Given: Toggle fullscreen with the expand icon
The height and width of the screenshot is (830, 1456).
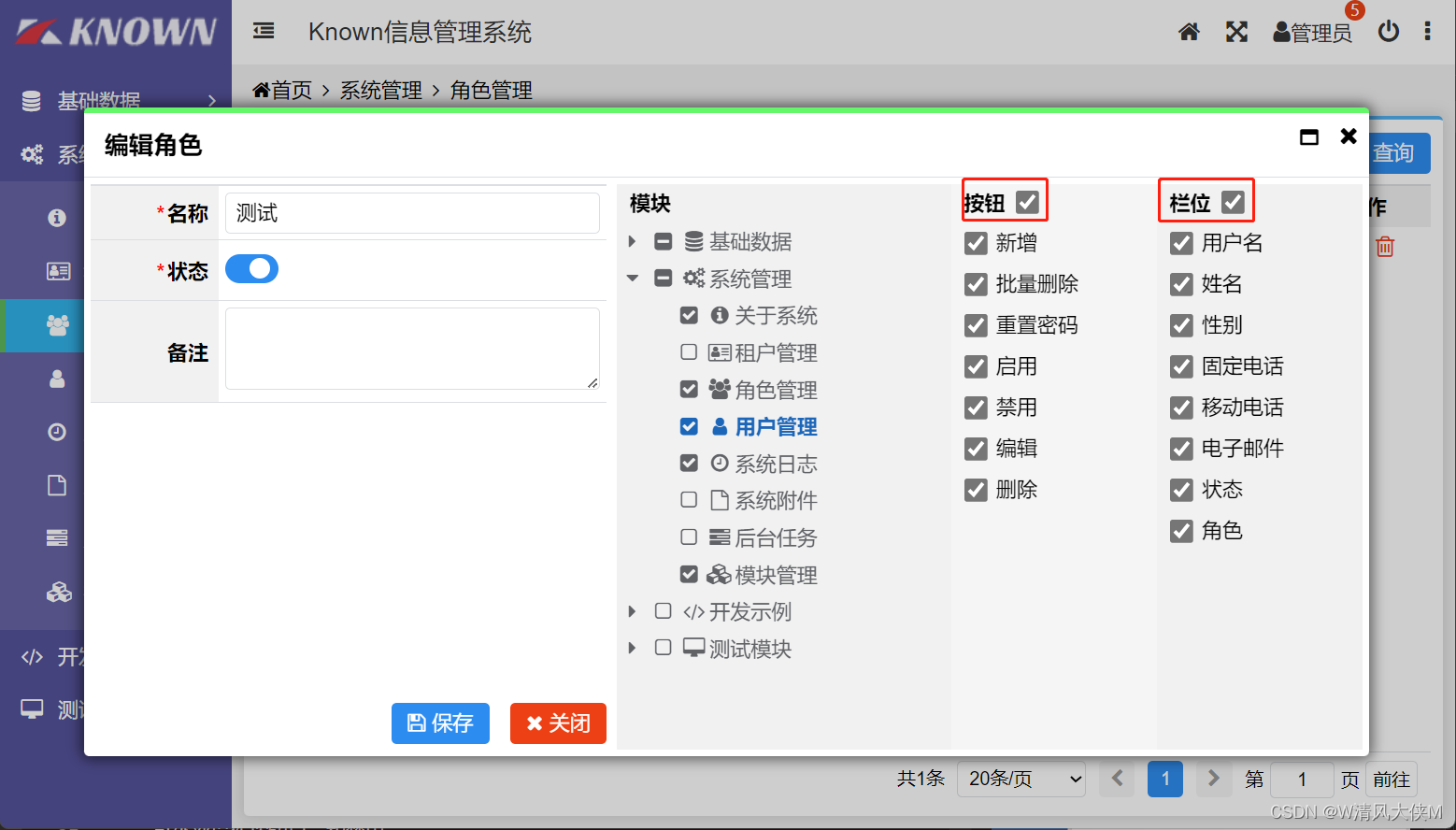Looking at the screenshot, I should click(x=1236, y=33).
